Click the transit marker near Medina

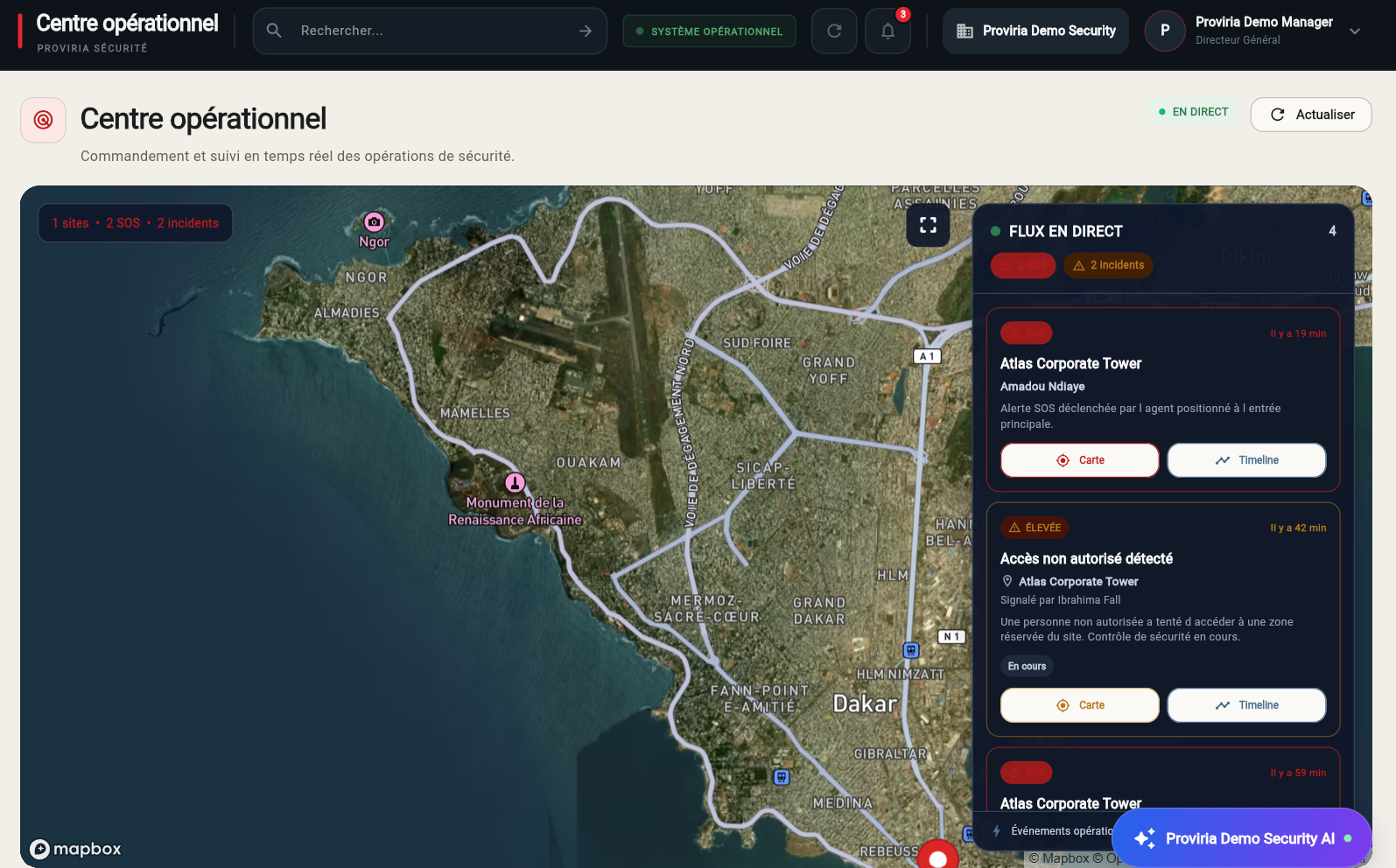coord(782,777)
